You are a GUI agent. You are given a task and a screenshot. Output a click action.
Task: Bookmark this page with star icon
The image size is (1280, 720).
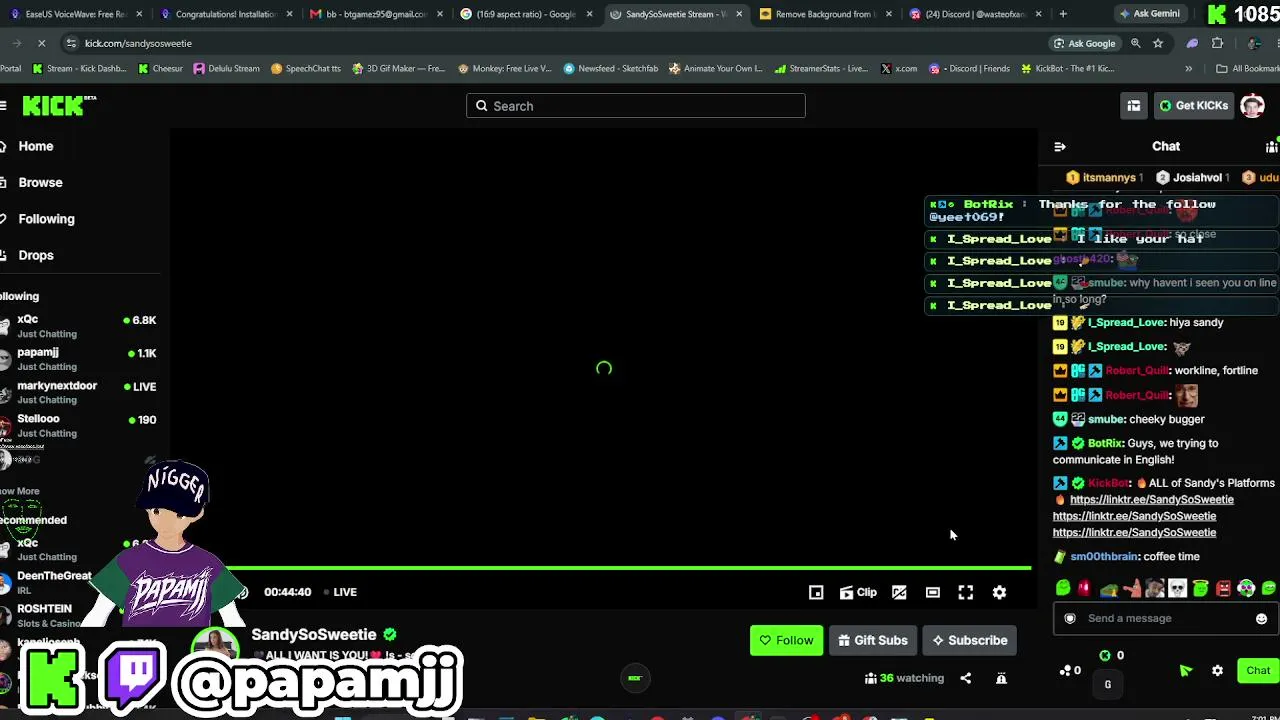[1158, 43]
